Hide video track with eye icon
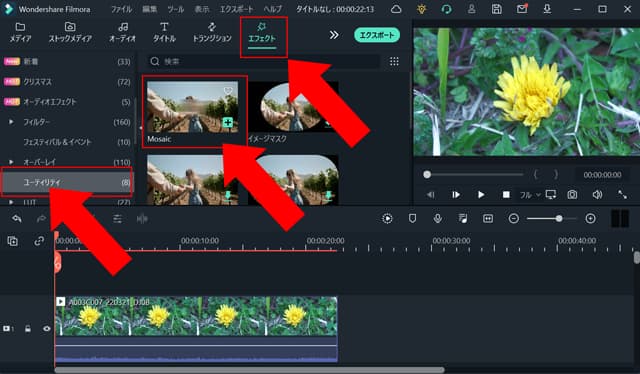640x374 pixels. tap(47, 329)
